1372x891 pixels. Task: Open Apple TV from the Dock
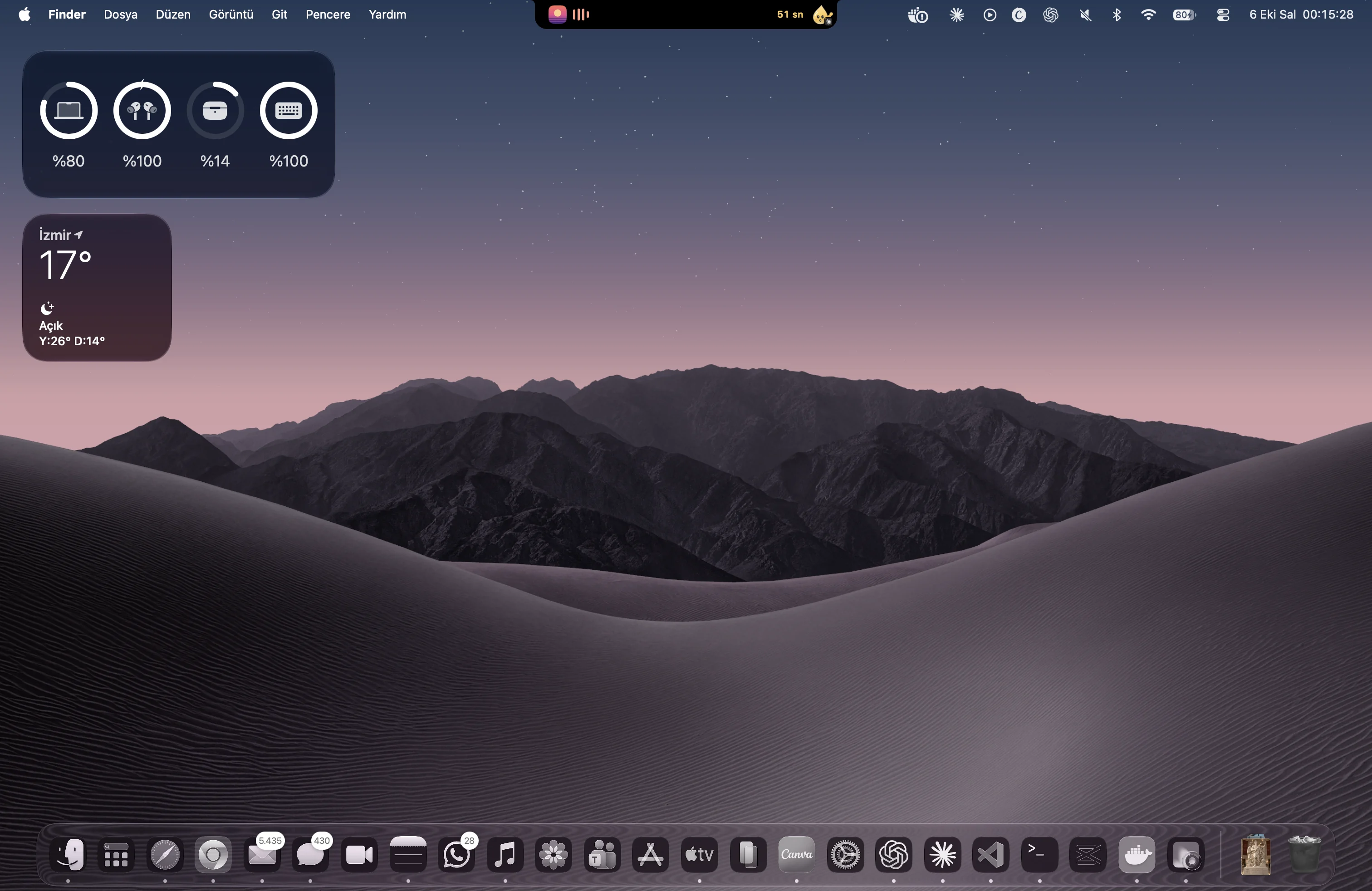pos(699,854)
